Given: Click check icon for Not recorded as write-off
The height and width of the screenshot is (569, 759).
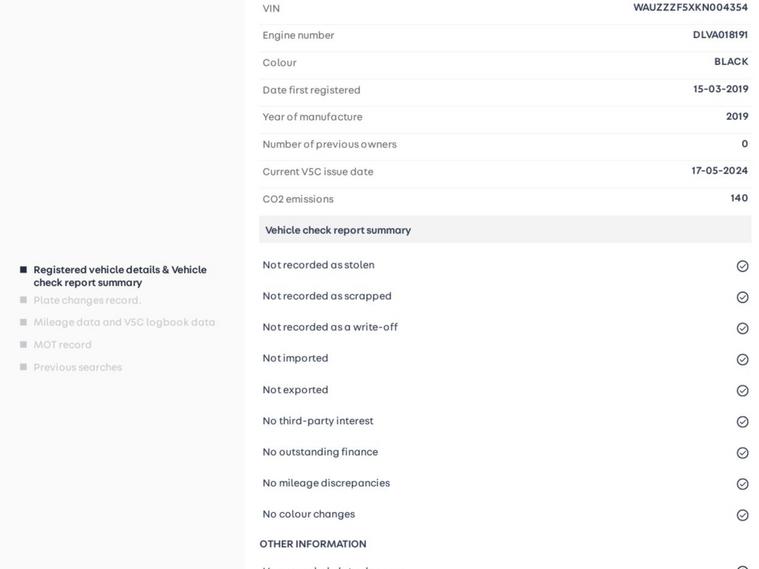Looking at the screenshot, I should point(742,328).
